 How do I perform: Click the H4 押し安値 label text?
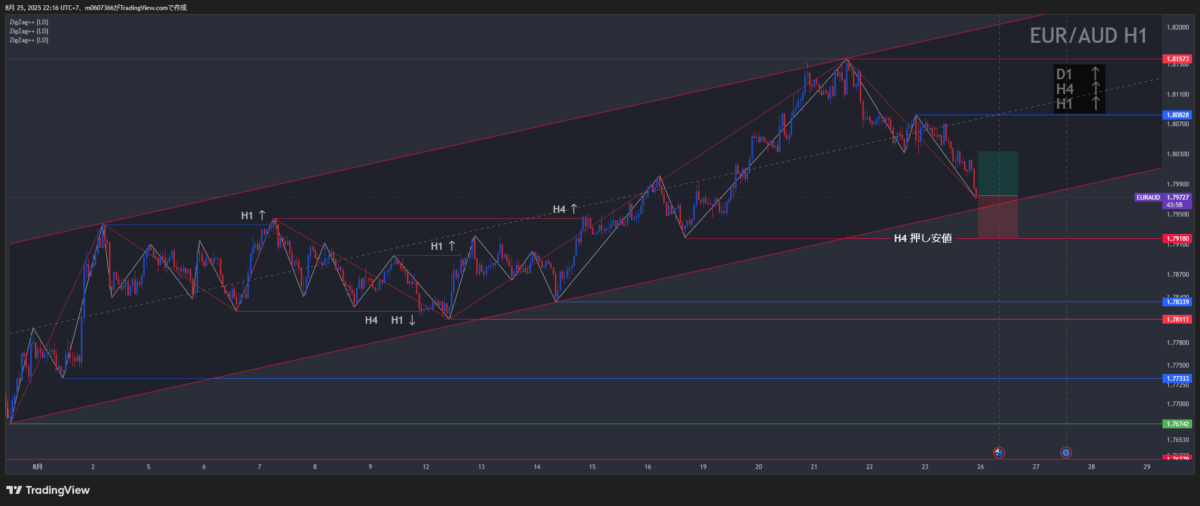[922, 238]
